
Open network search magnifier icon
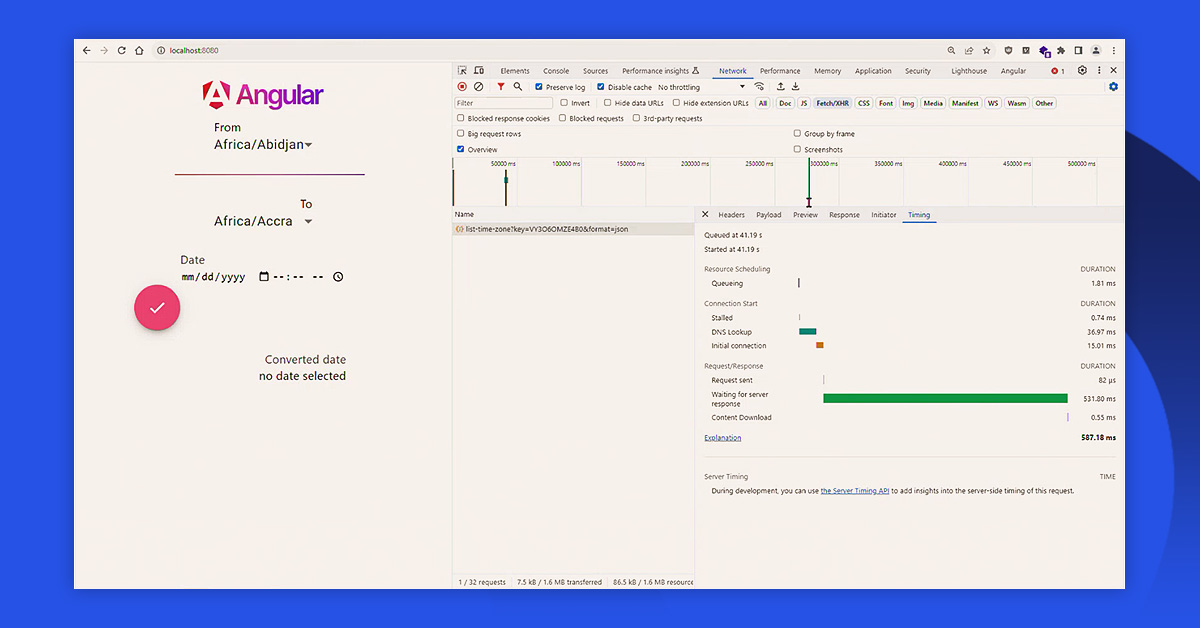[x=518, y=87]
